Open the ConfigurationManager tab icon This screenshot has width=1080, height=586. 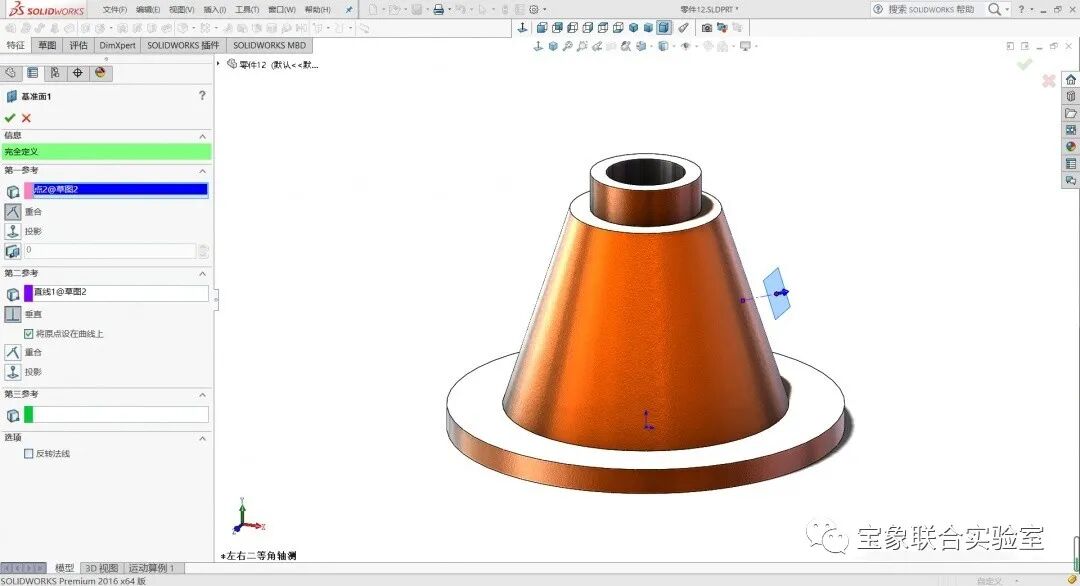(x=55, y=72)
